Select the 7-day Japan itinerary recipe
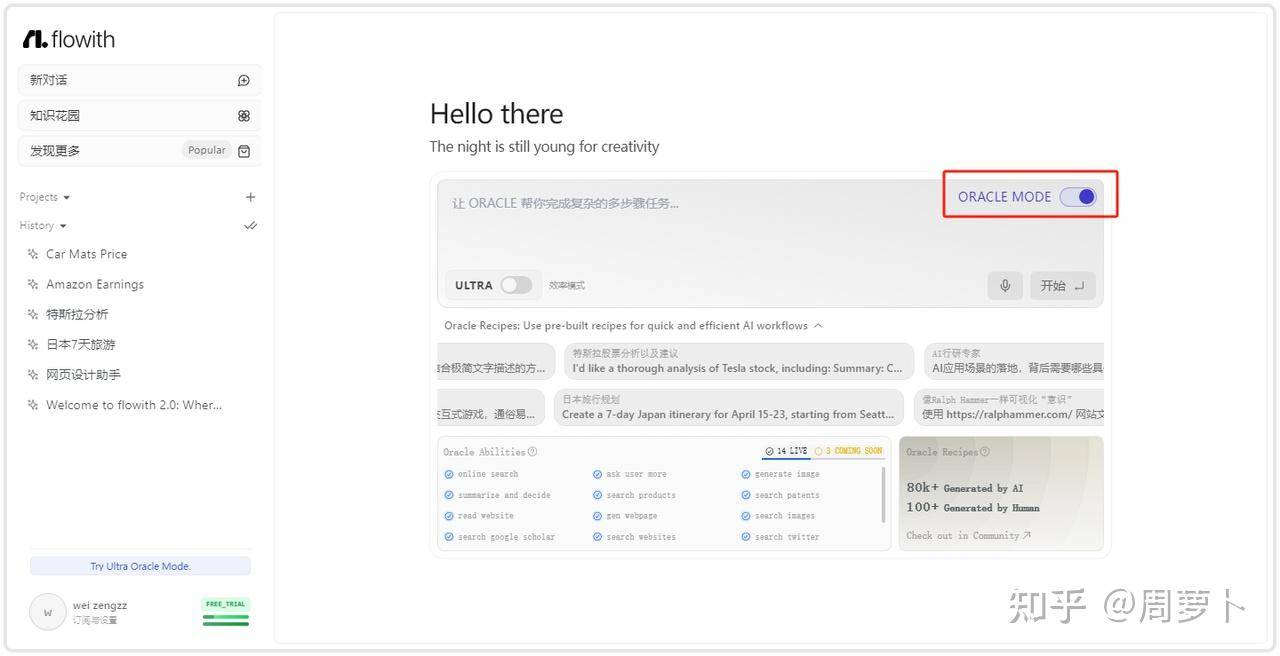1280x656 pixels. [728, 407]
